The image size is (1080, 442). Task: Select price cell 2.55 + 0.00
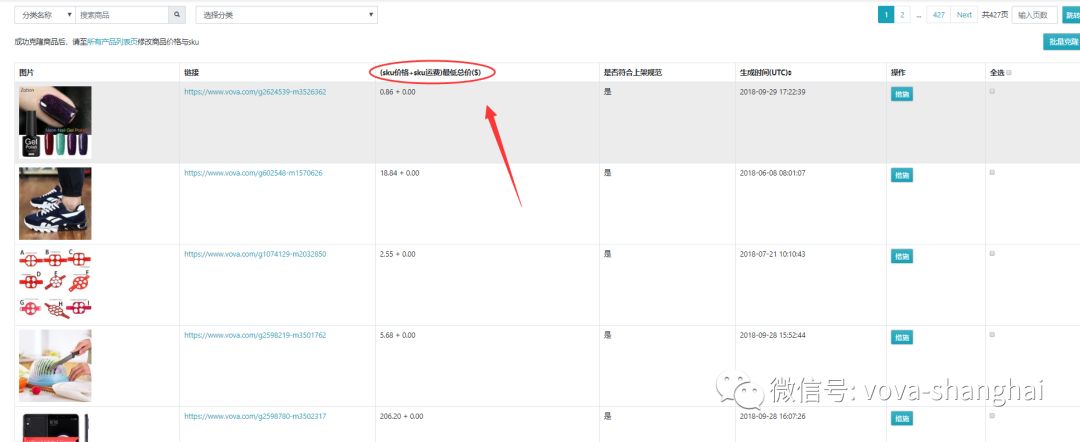(397, 254)
